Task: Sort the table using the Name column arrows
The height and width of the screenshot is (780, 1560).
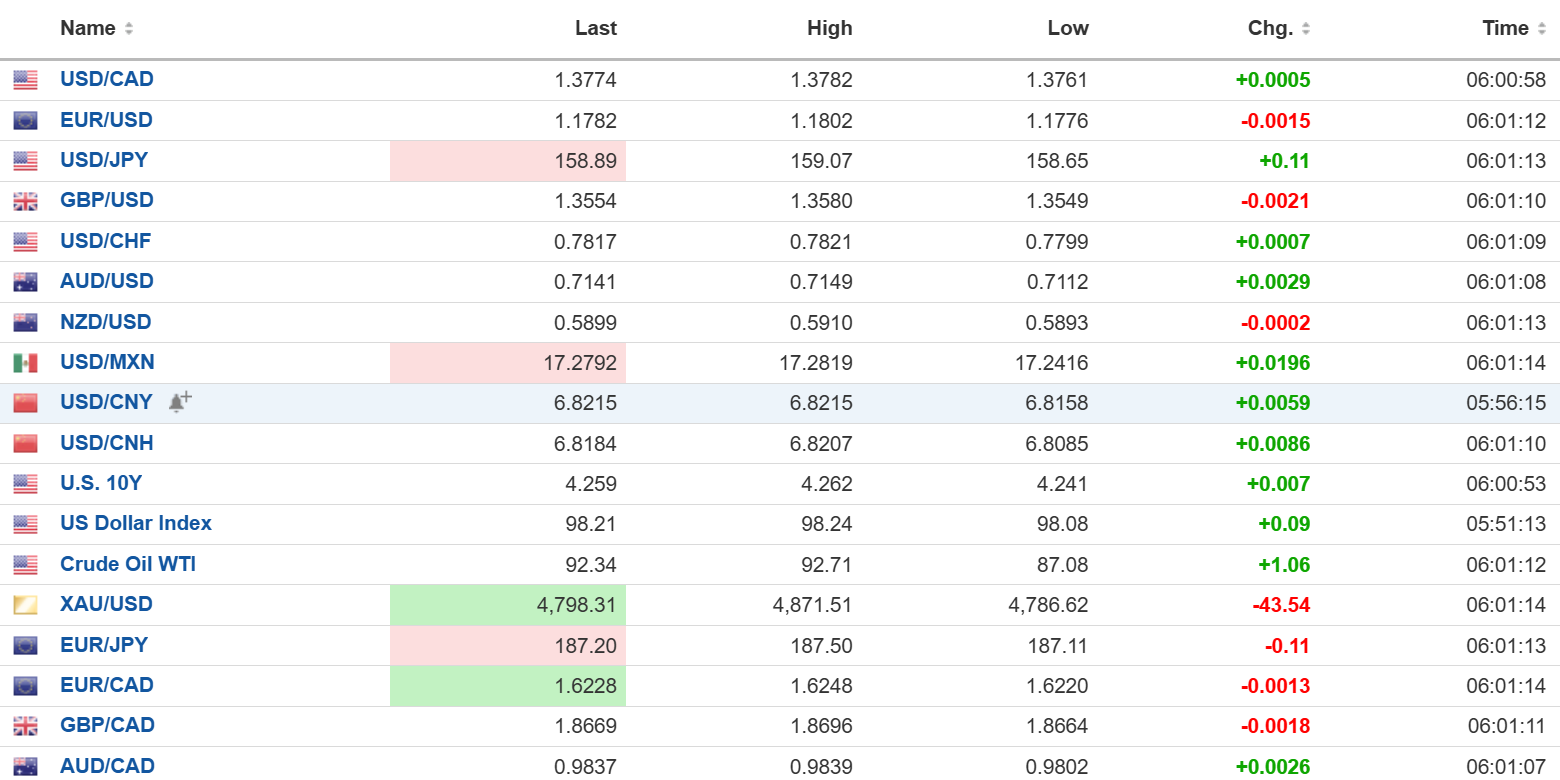Action: [129, 29]
